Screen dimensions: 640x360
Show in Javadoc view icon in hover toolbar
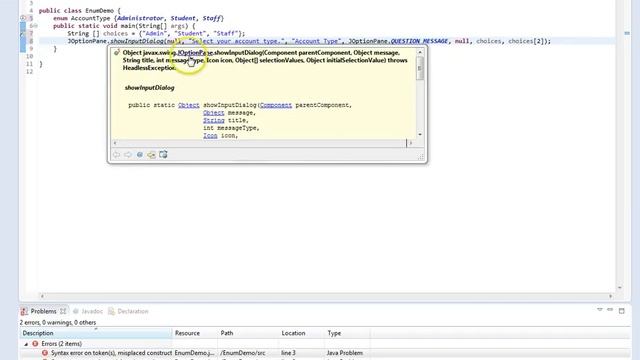140,155
